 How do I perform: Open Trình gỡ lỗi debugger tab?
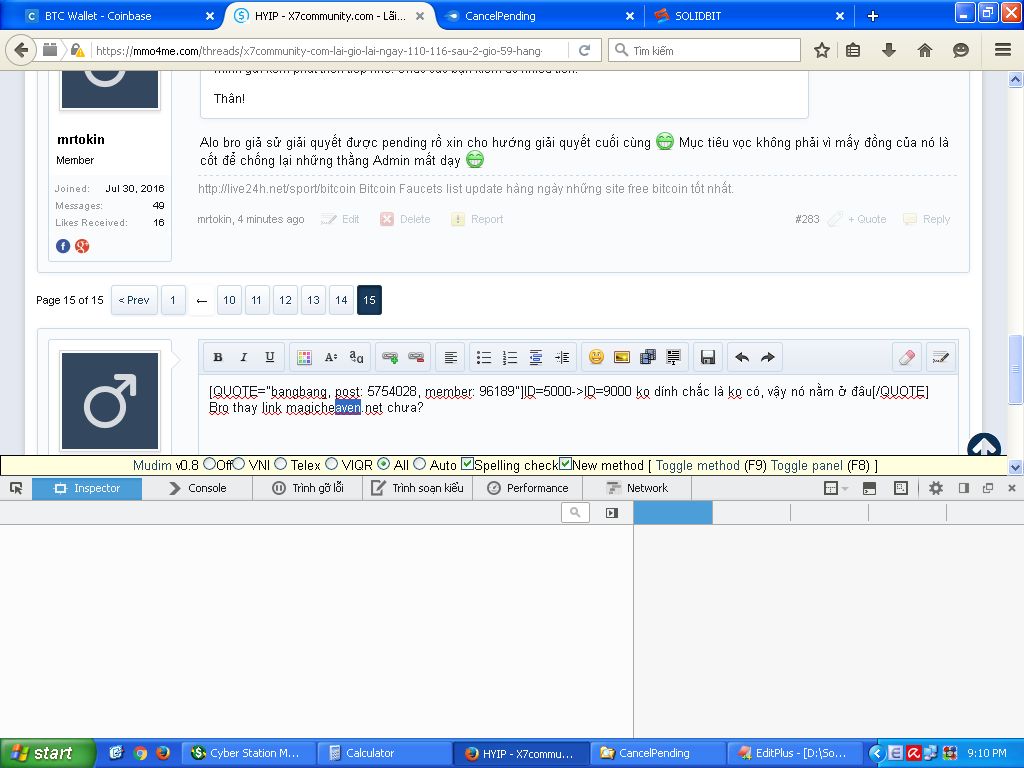click(x=308, y=488)
